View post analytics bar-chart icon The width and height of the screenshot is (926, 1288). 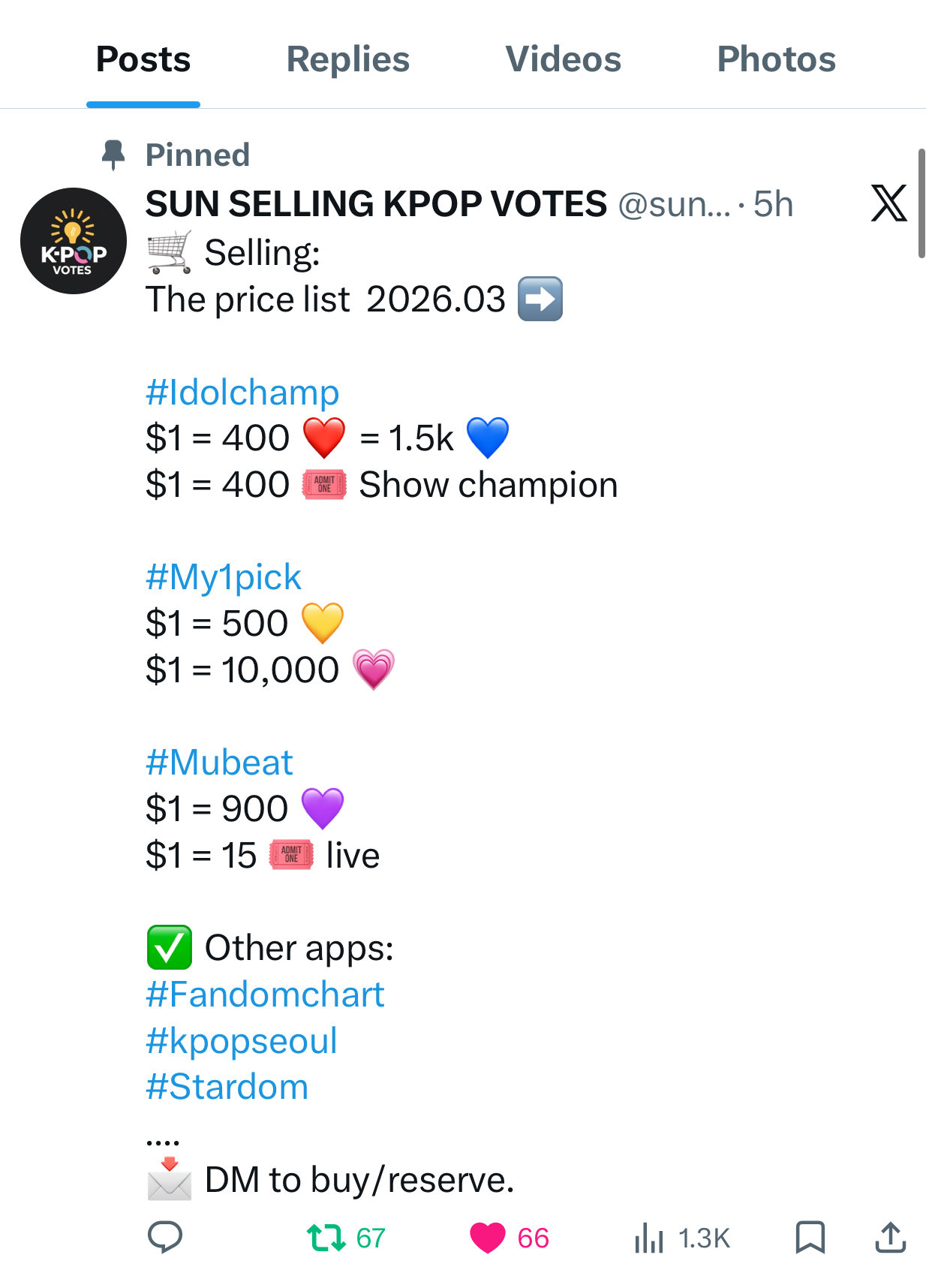click(x=649, y=1238)
